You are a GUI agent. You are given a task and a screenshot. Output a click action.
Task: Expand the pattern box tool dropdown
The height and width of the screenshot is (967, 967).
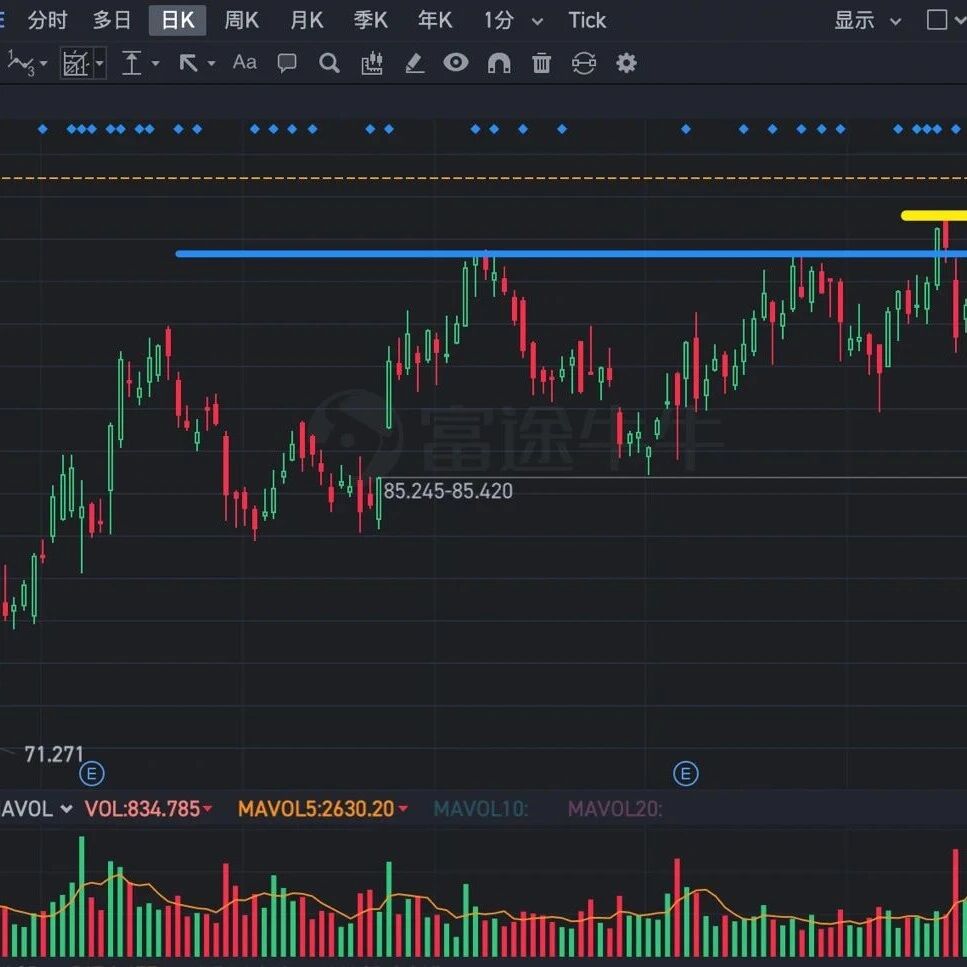(99, 63)
